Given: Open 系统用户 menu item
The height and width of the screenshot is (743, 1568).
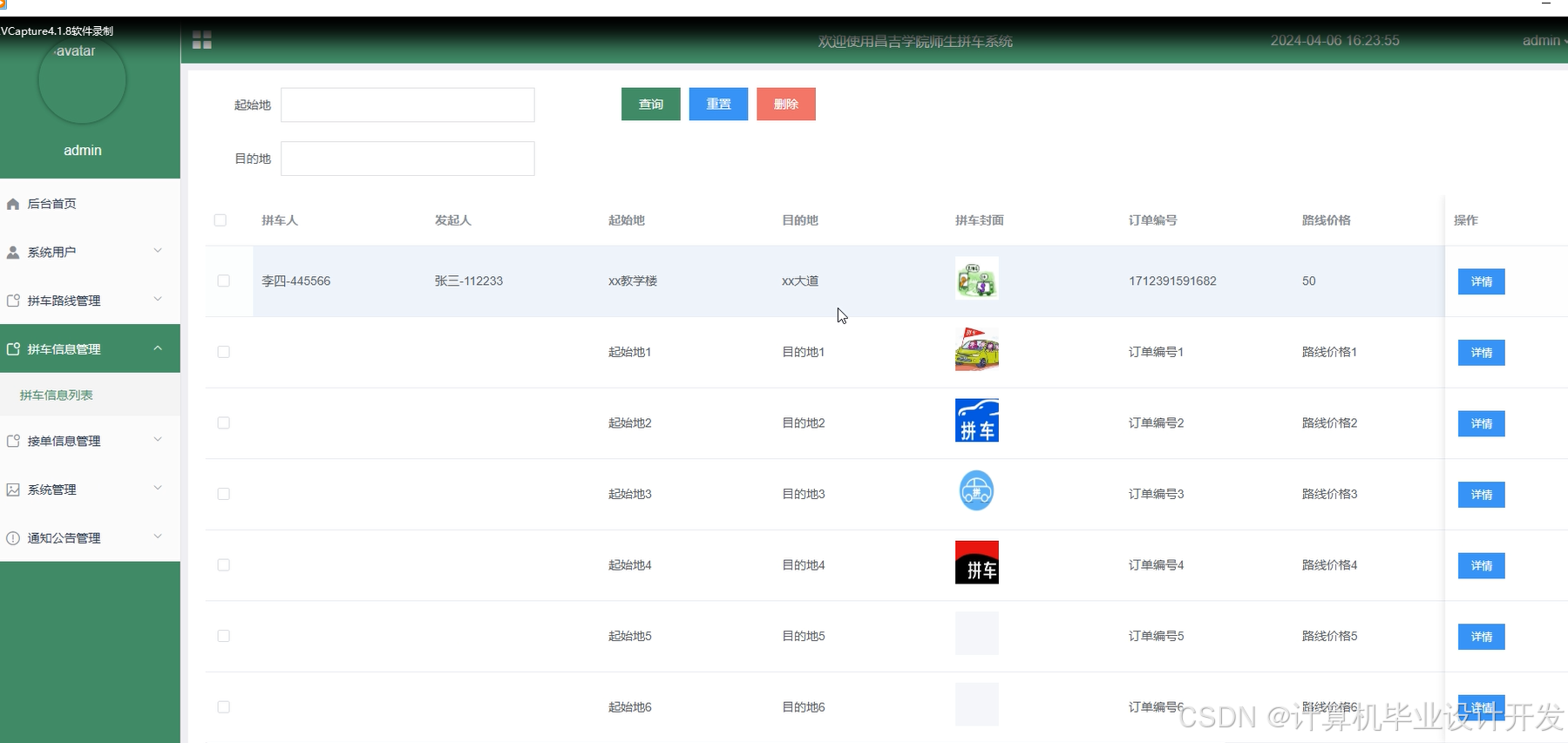Looking at the screenshot, I should [90, 253].
